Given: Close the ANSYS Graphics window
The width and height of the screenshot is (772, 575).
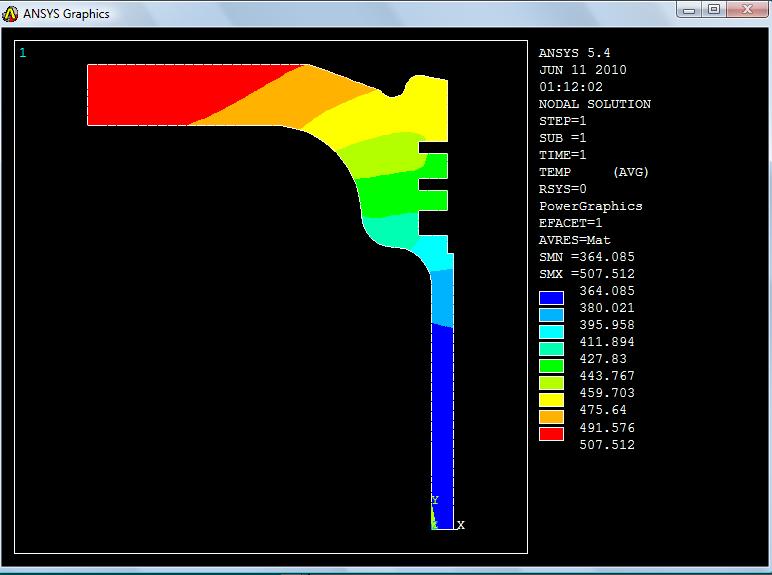Looking at the screenshot, I should (745, 9).
